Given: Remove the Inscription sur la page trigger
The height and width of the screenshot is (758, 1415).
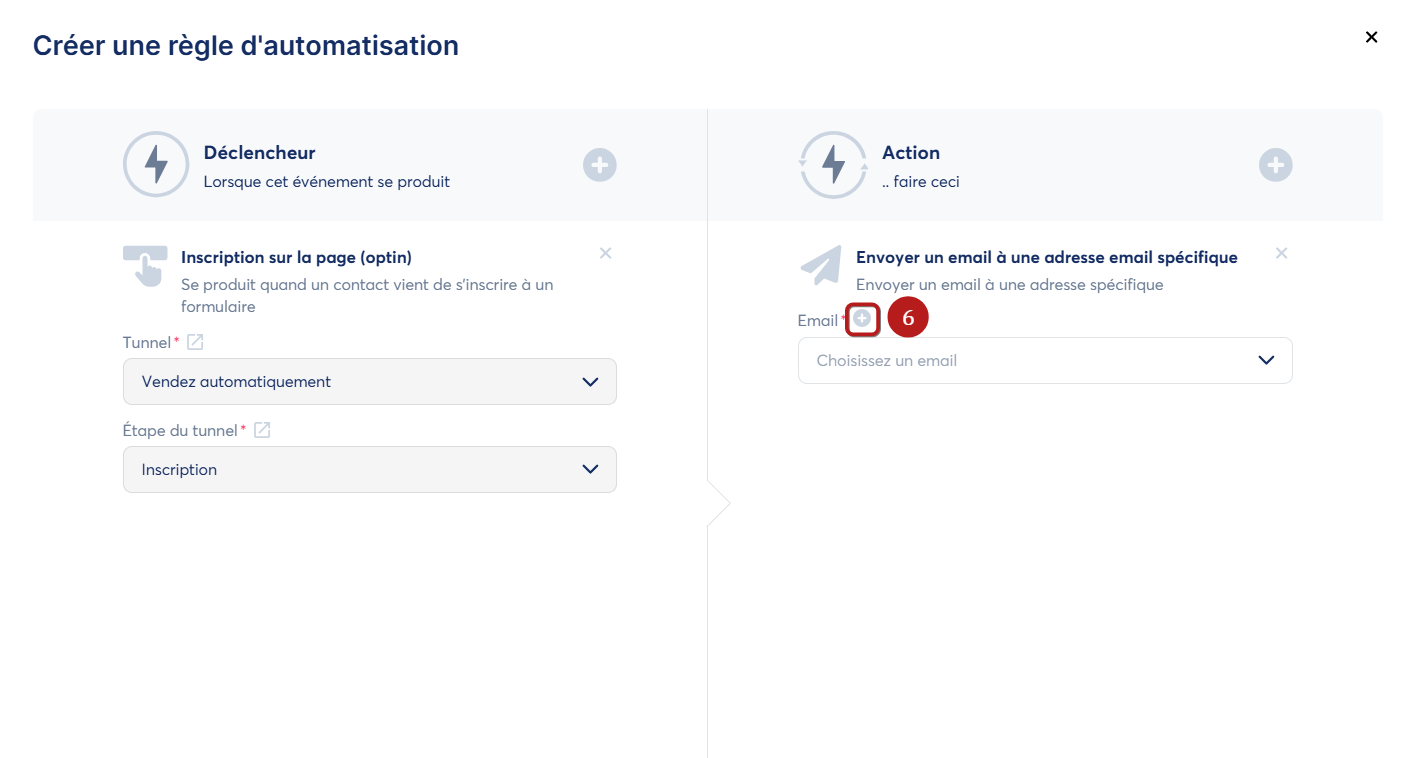Looking at the screenshot, I should click(605, 253).
